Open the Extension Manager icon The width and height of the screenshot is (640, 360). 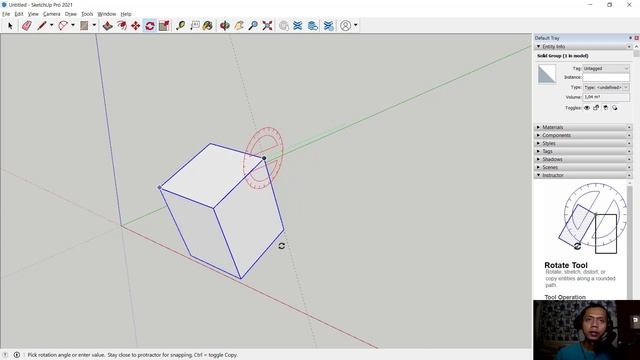pos(329,26)
